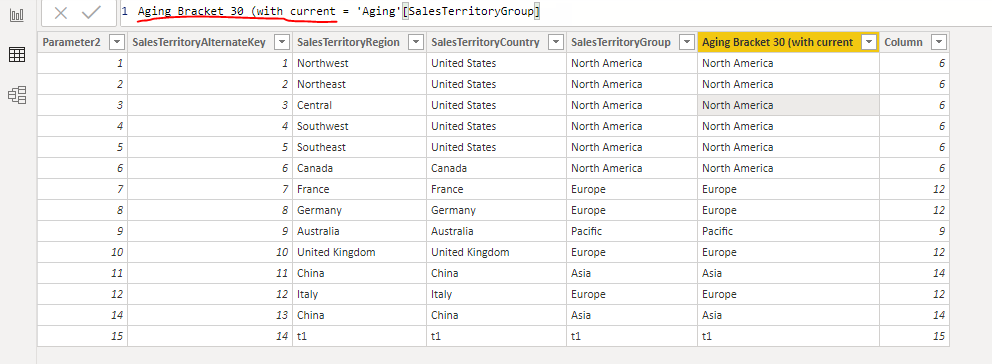Click the Column value 9 cell

click(x=914, y=231)
